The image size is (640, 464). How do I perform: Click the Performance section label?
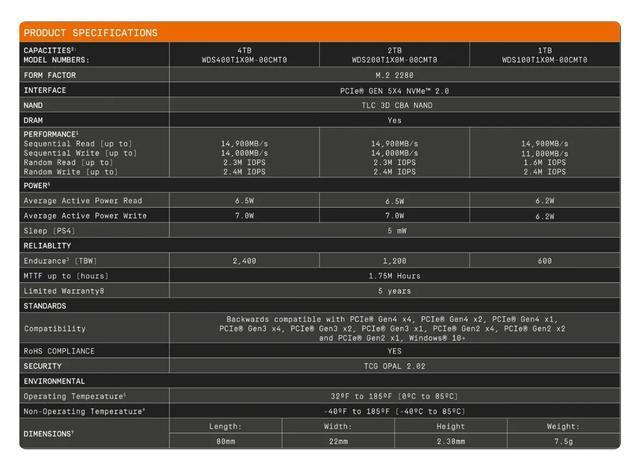pyautogui.click(x=52, y=133)
